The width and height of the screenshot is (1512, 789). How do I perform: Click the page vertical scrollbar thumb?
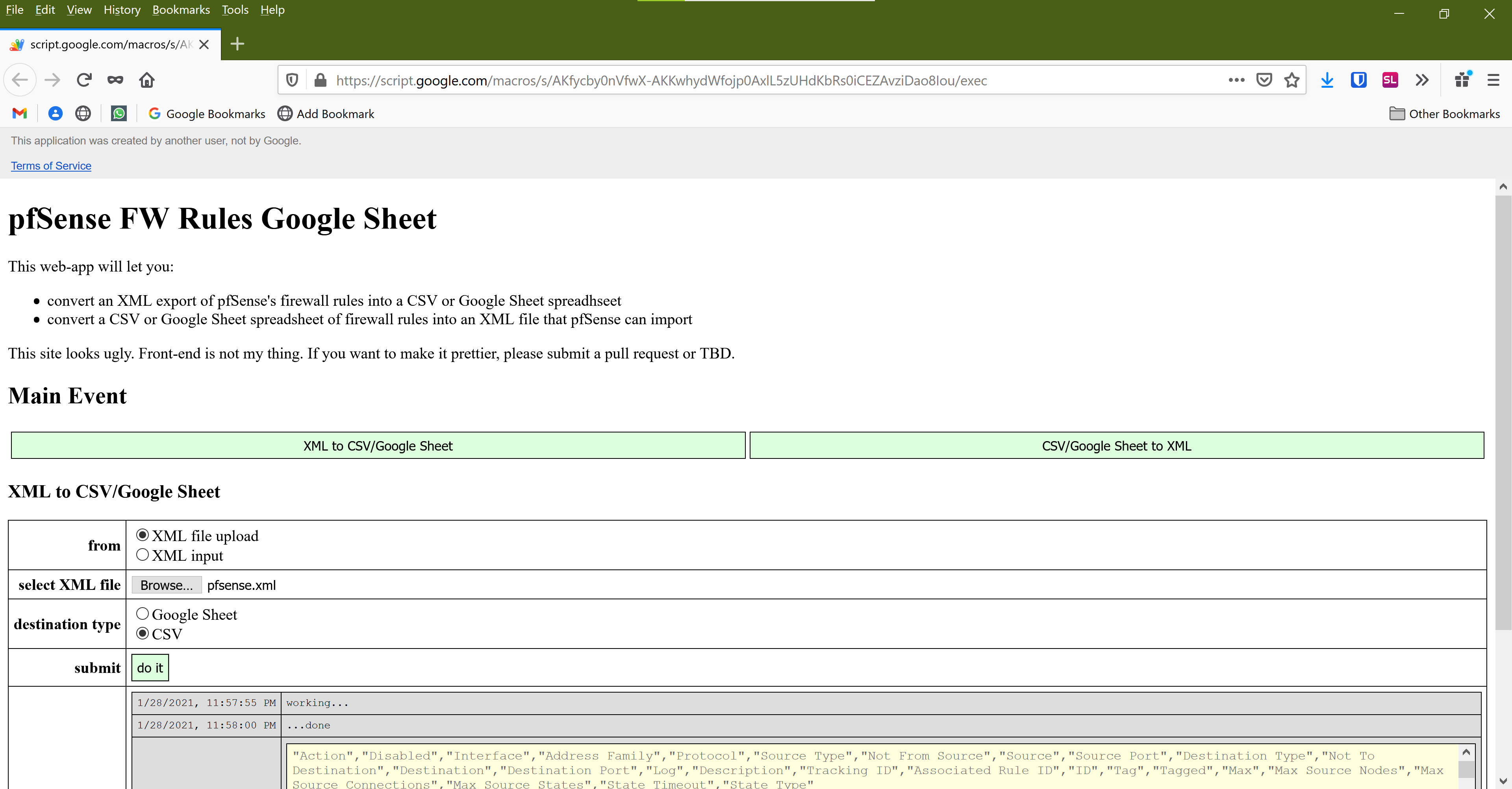(1503, 412)
